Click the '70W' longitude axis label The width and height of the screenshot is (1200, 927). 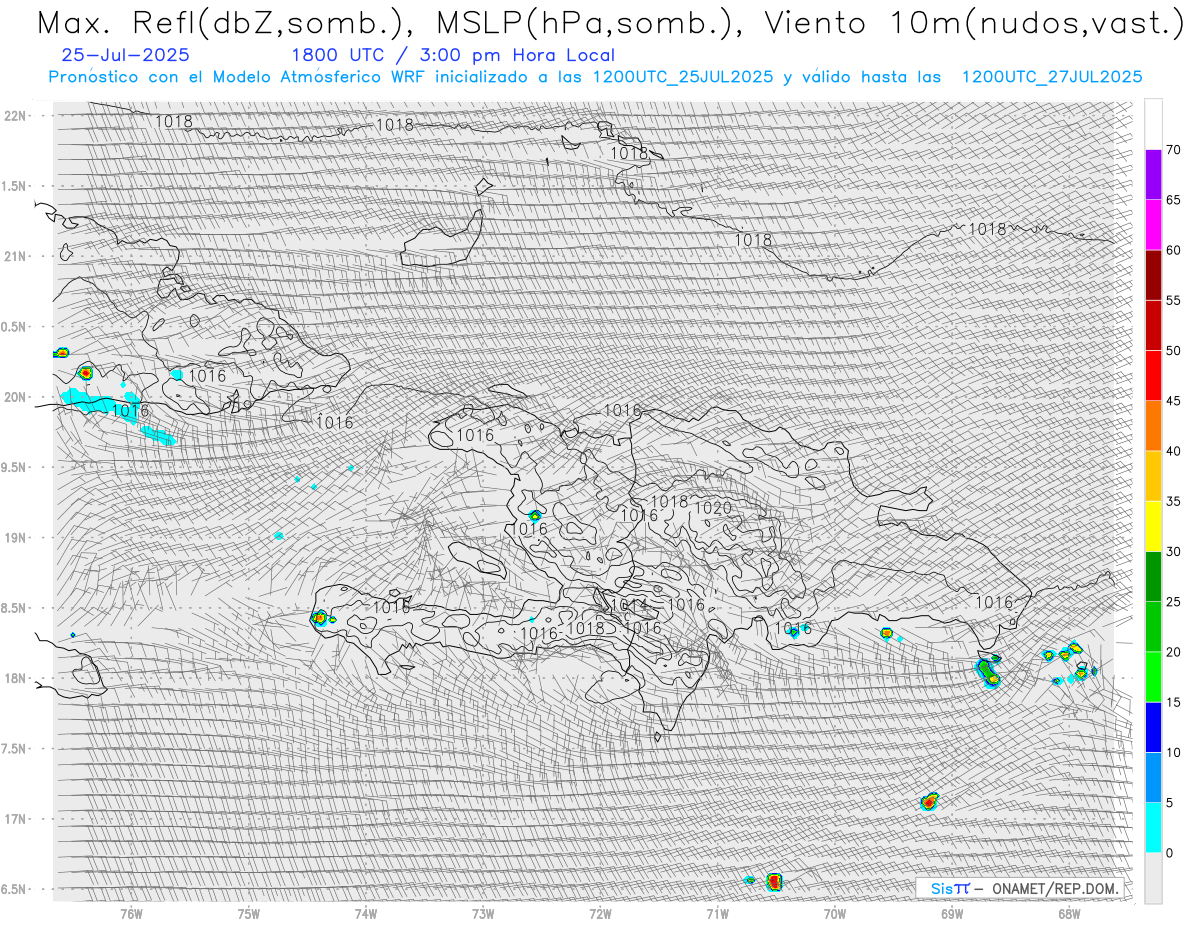pyautogui.click(x=835, y=914)
